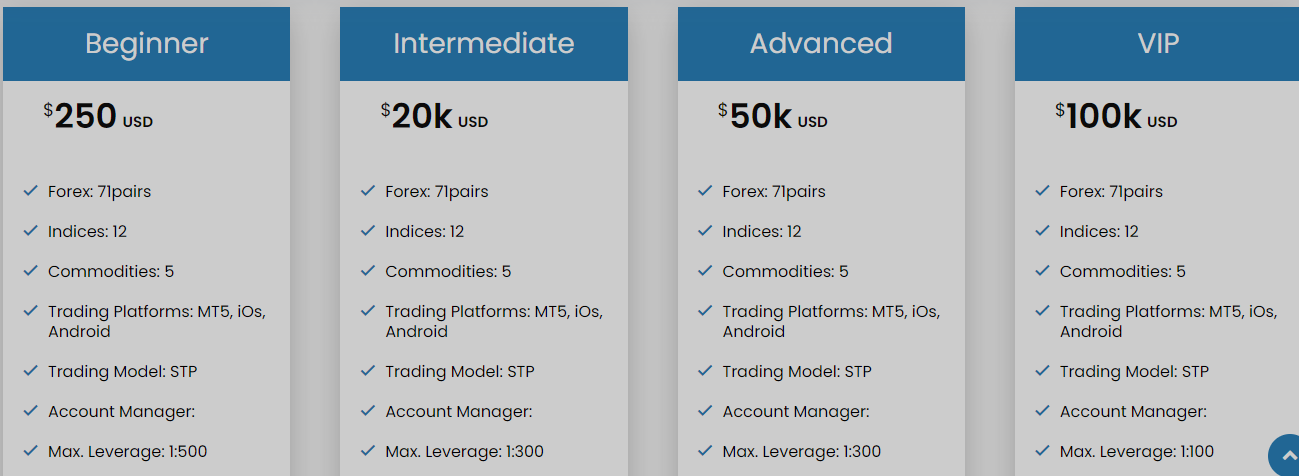Select the Intermediate plan header

pyautogui.click(x=484, y=44)
